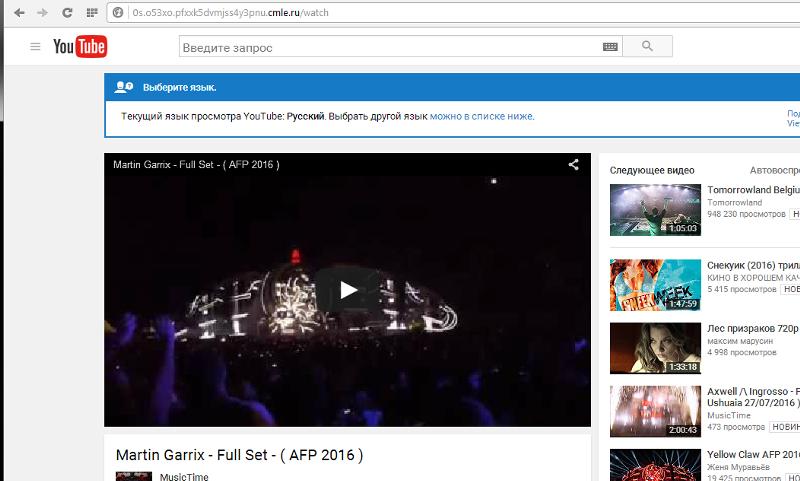Open the 'Лес призраков 720p' title link
Screen dimensions: 800x481
click(753, 328)
